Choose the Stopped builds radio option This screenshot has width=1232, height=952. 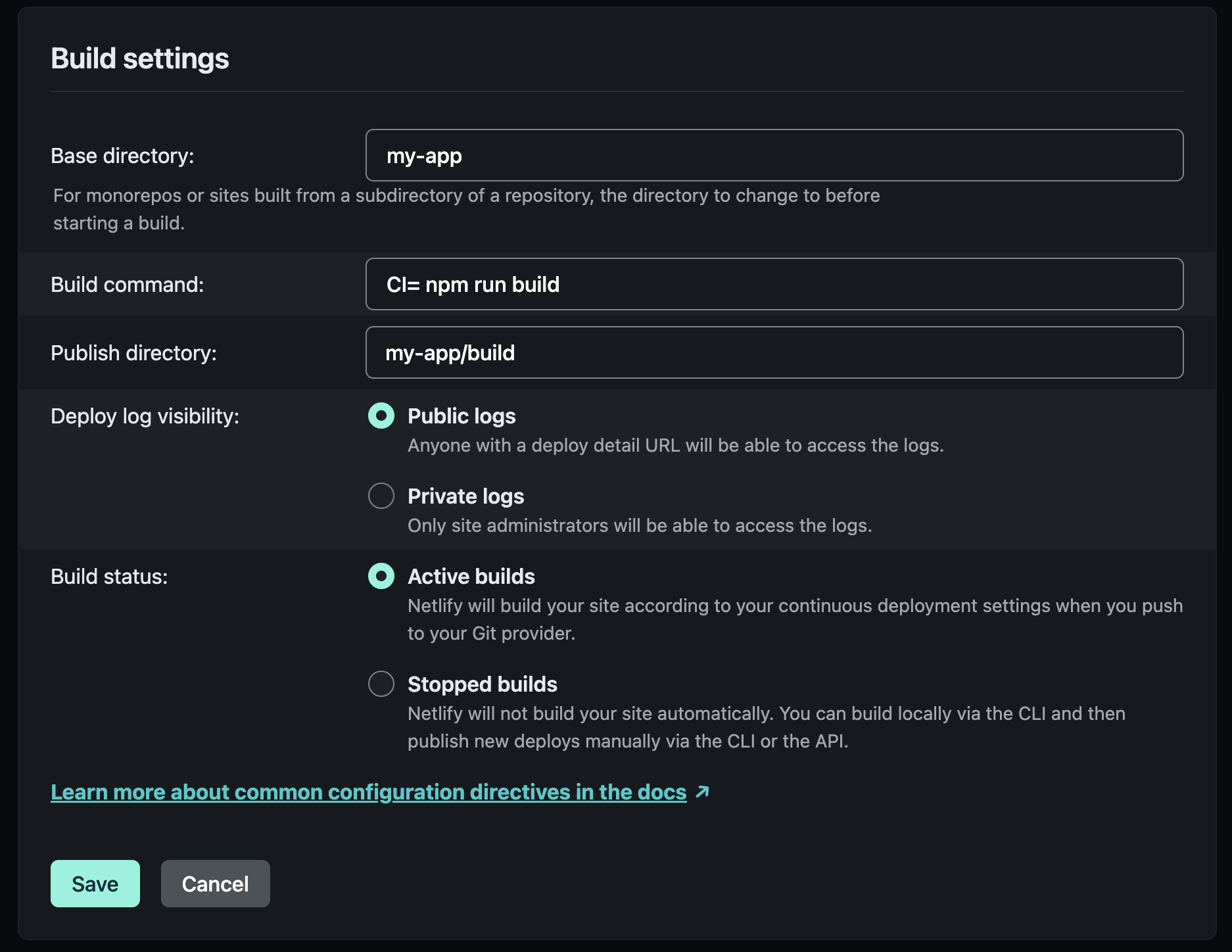click(x=381, y=684)
